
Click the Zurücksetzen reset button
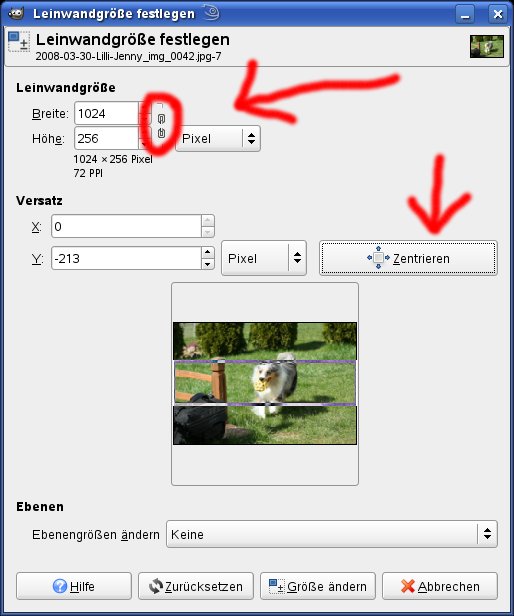click(x=196, y=586)
